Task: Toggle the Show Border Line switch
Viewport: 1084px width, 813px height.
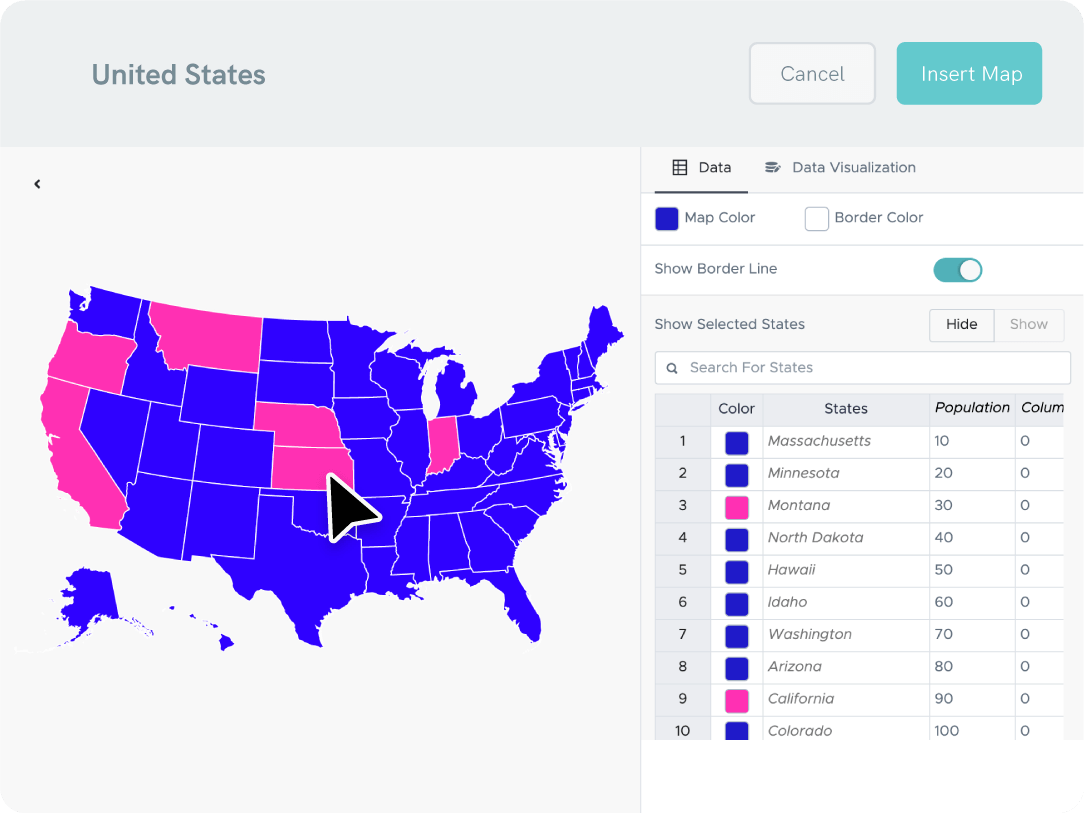Action: [x=957, y=270]
